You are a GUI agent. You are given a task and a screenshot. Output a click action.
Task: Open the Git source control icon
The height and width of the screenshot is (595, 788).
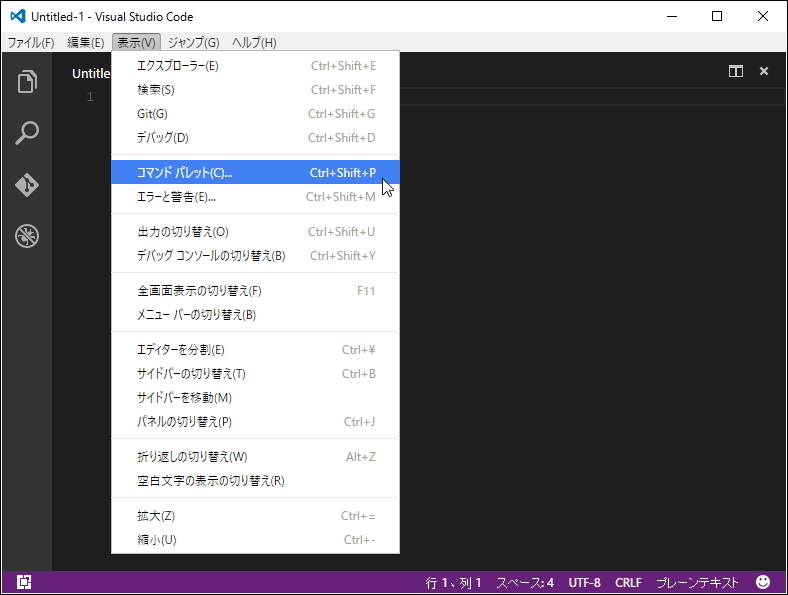point(27,184)
